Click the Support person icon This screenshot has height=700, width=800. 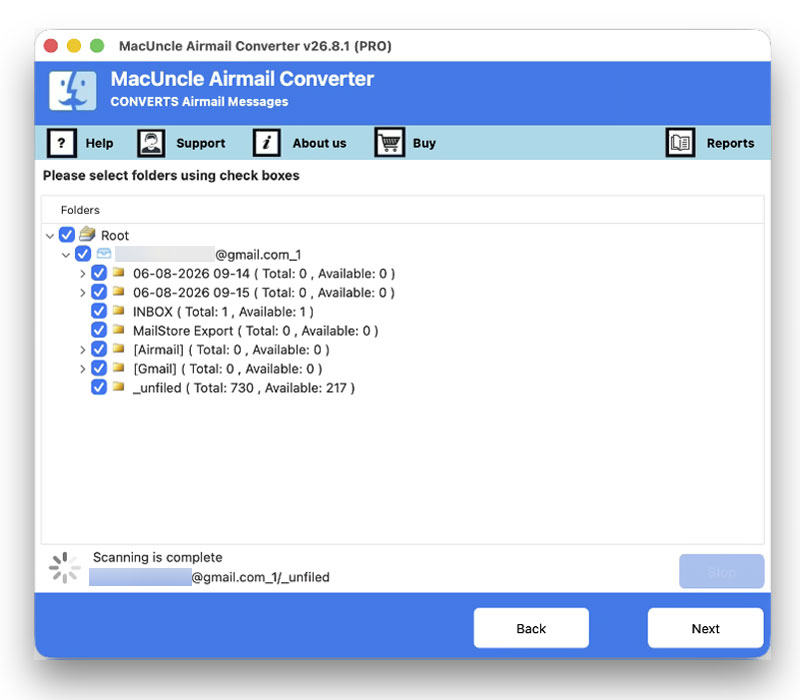(x=151, y=143)
